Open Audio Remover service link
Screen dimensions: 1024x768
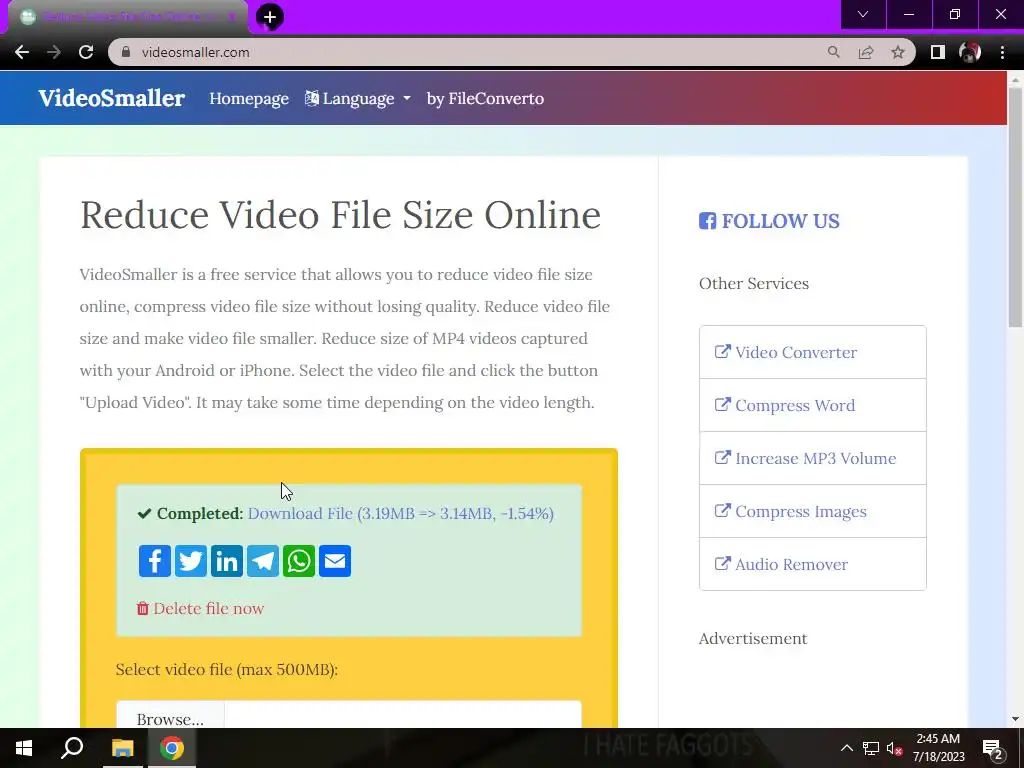click(x=812, y=564)
